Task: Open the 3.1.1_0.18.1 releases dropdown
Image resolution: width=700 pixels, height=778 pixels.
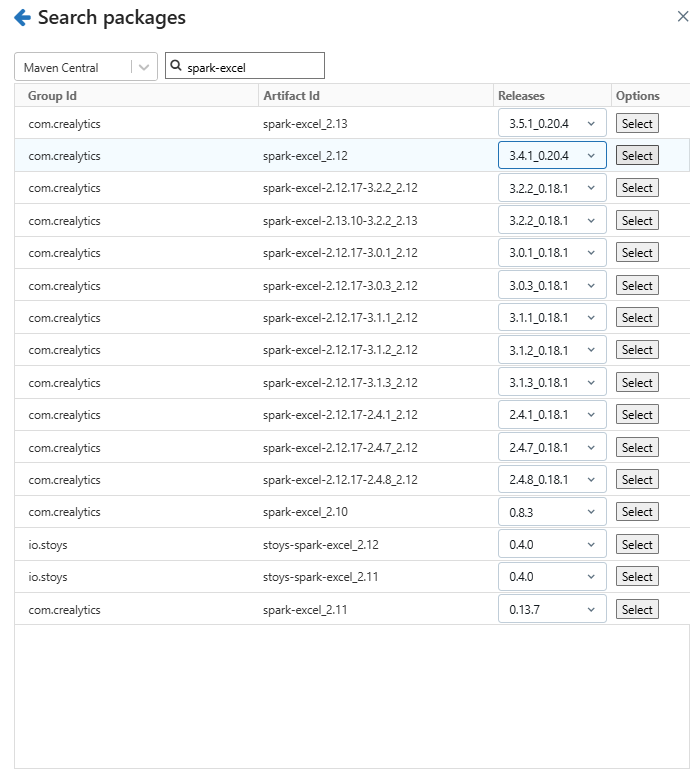Action: [x=552, y=318]
